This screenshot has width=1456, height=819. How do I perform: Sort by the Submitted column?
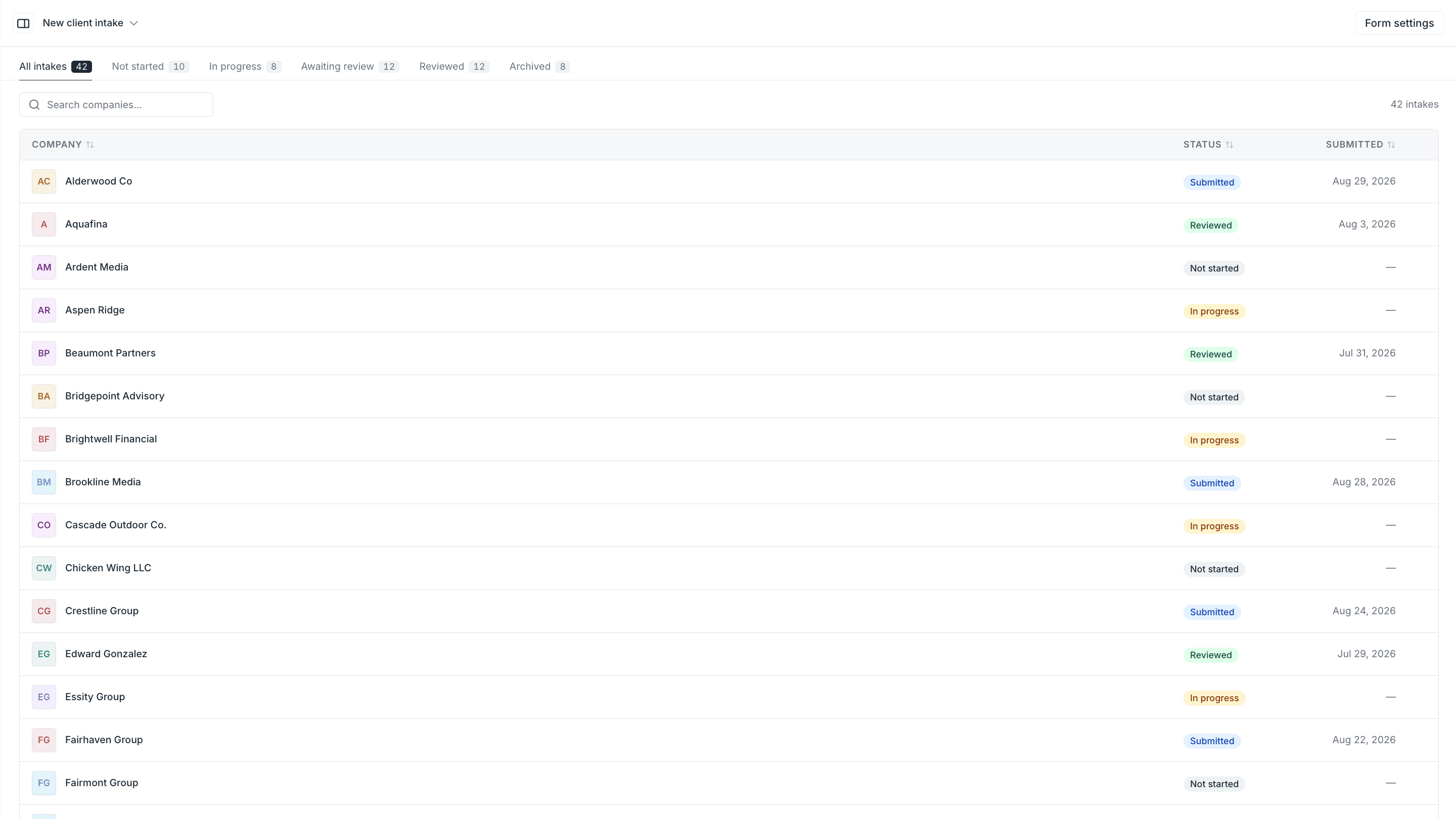click(1360, 145)
